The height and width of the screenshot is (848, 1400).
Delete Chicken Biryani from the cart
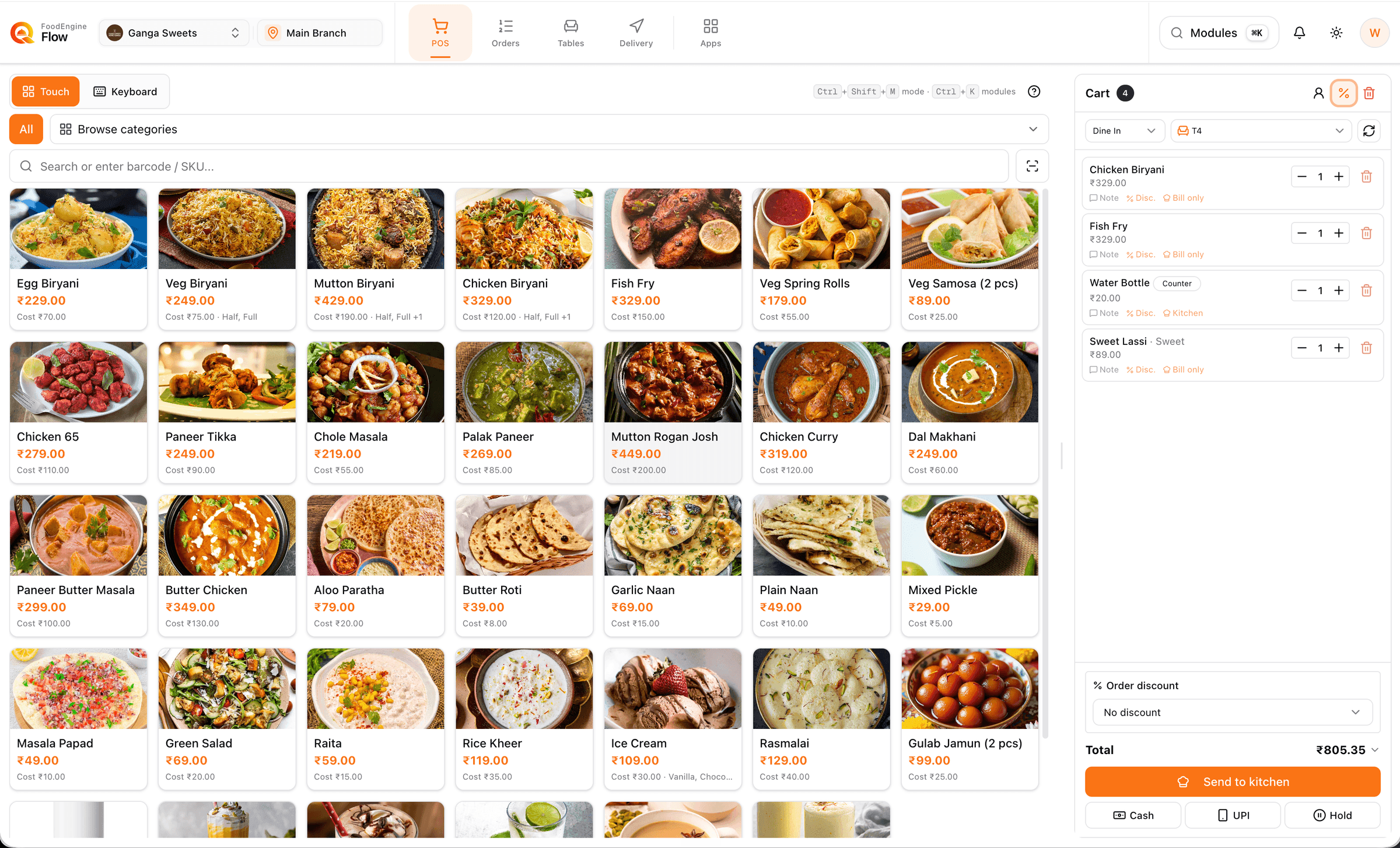(1366, 177)
